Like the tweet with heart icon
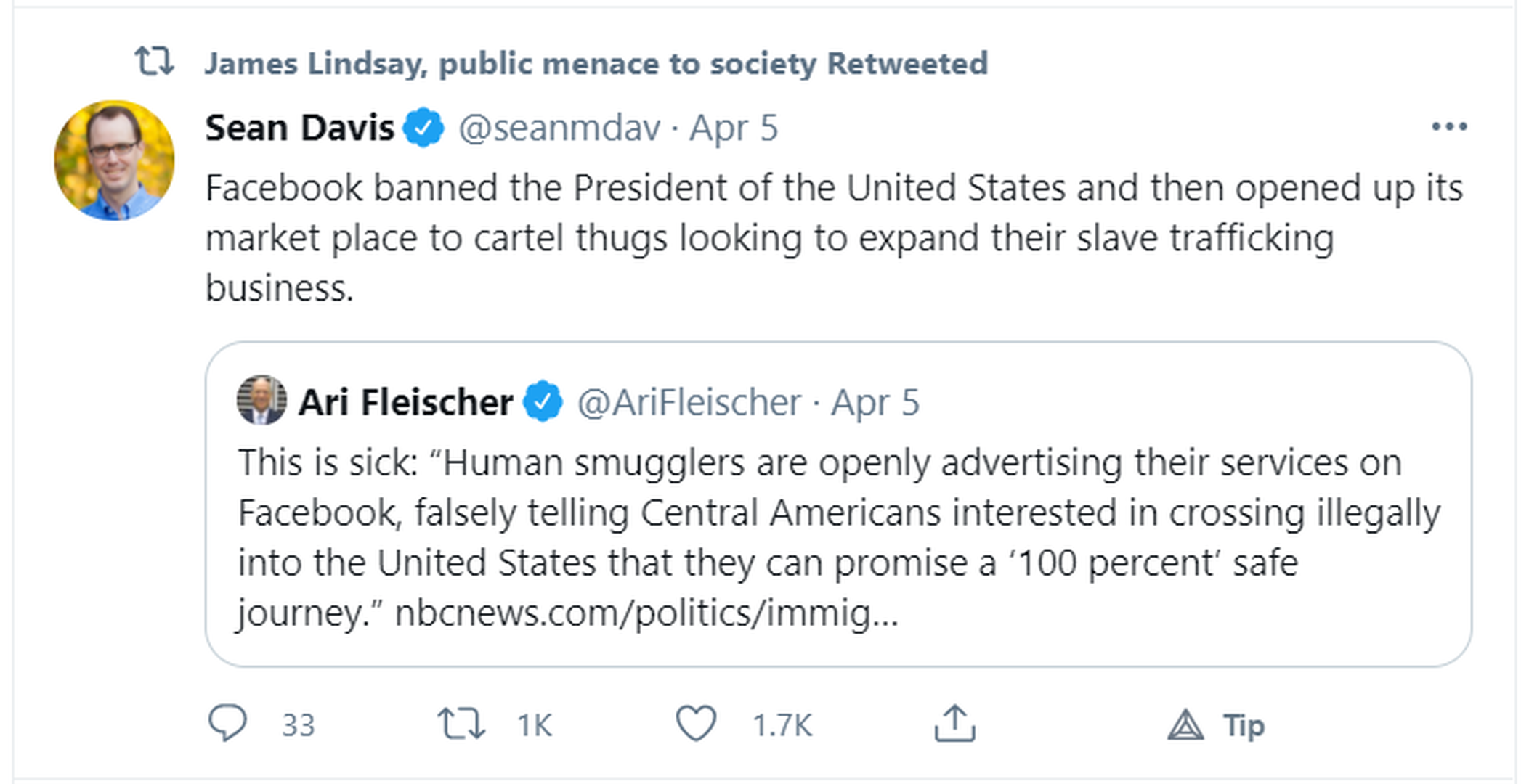 point(696,723)
